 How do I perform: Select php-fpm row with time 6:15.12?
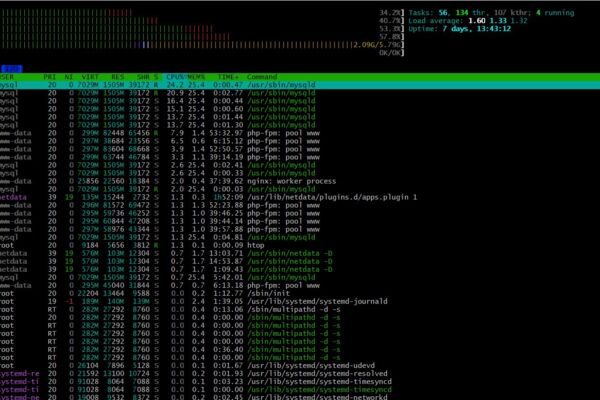(x=300, y=141)
